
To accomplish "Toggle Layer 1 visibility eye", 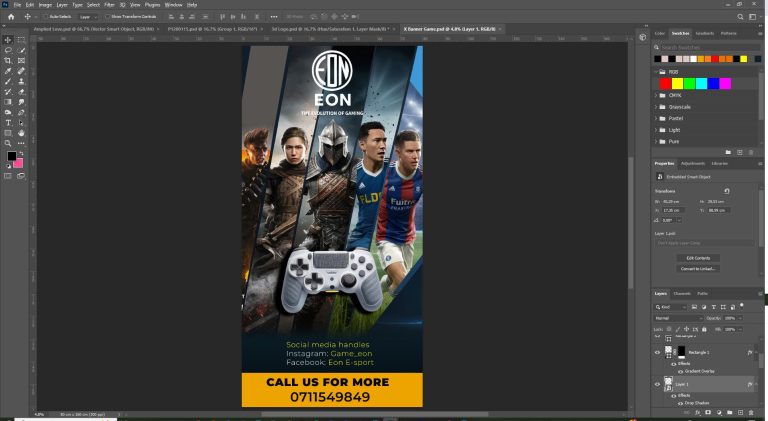I will [657, 384].
